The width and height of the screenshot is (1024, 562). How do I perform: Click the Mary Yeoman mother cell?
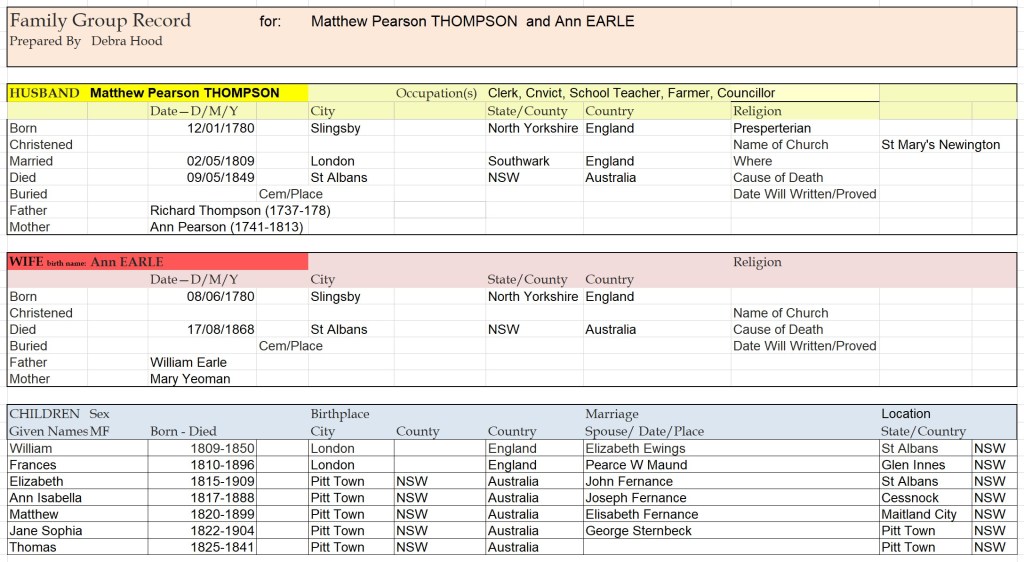[x=190, y=379]
